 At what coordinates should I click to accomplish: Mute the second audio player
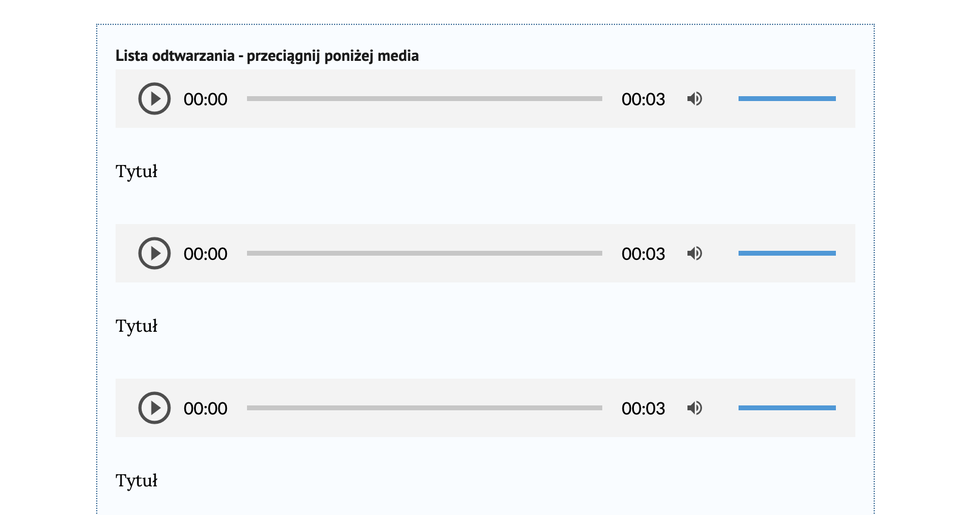[695, 254]
